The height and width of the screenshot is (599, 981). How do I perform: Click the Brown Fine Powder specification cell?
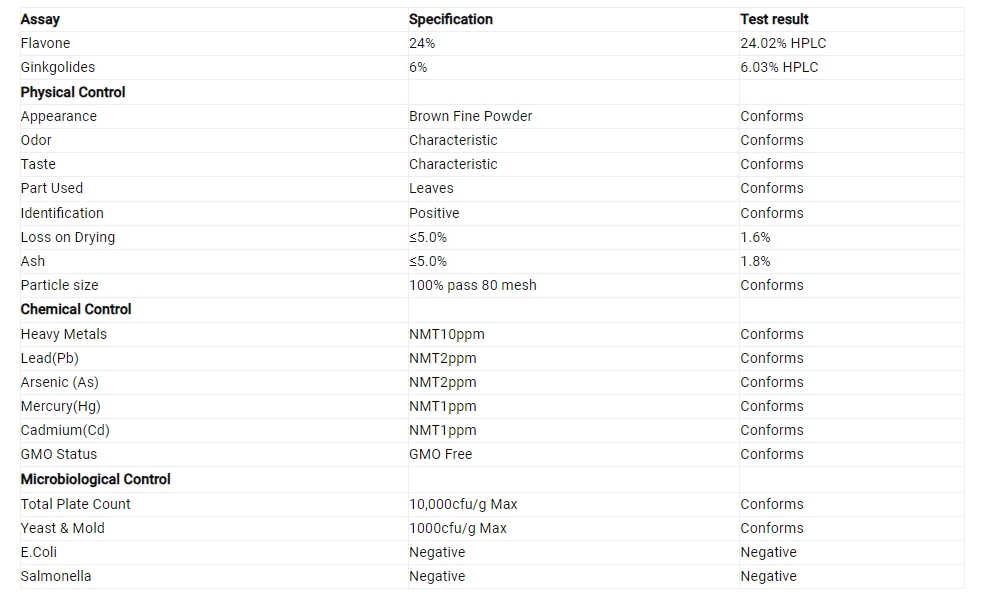pyautogui.click(x=470, y=116)
